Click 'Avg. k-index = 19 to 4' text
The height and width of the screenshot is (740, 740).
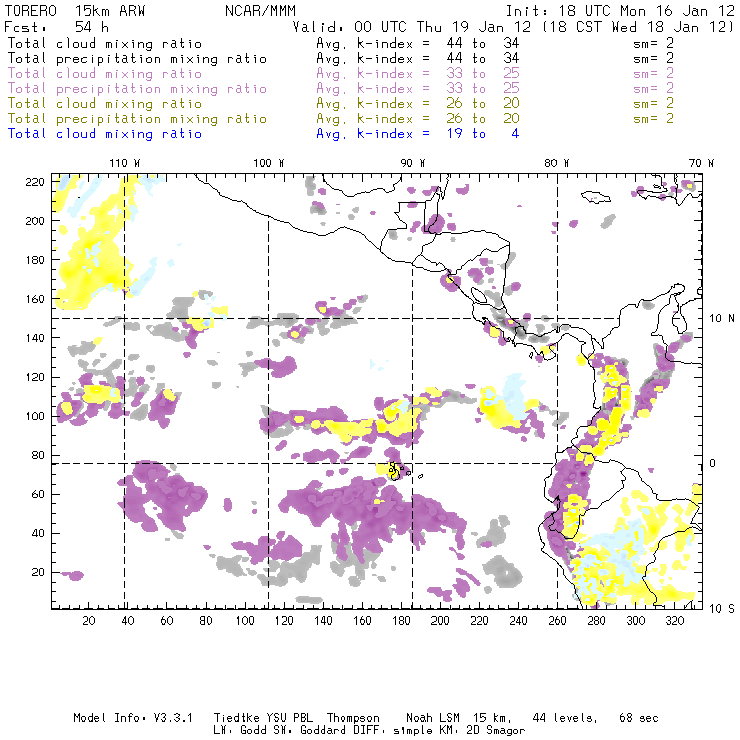pos(417,134)
